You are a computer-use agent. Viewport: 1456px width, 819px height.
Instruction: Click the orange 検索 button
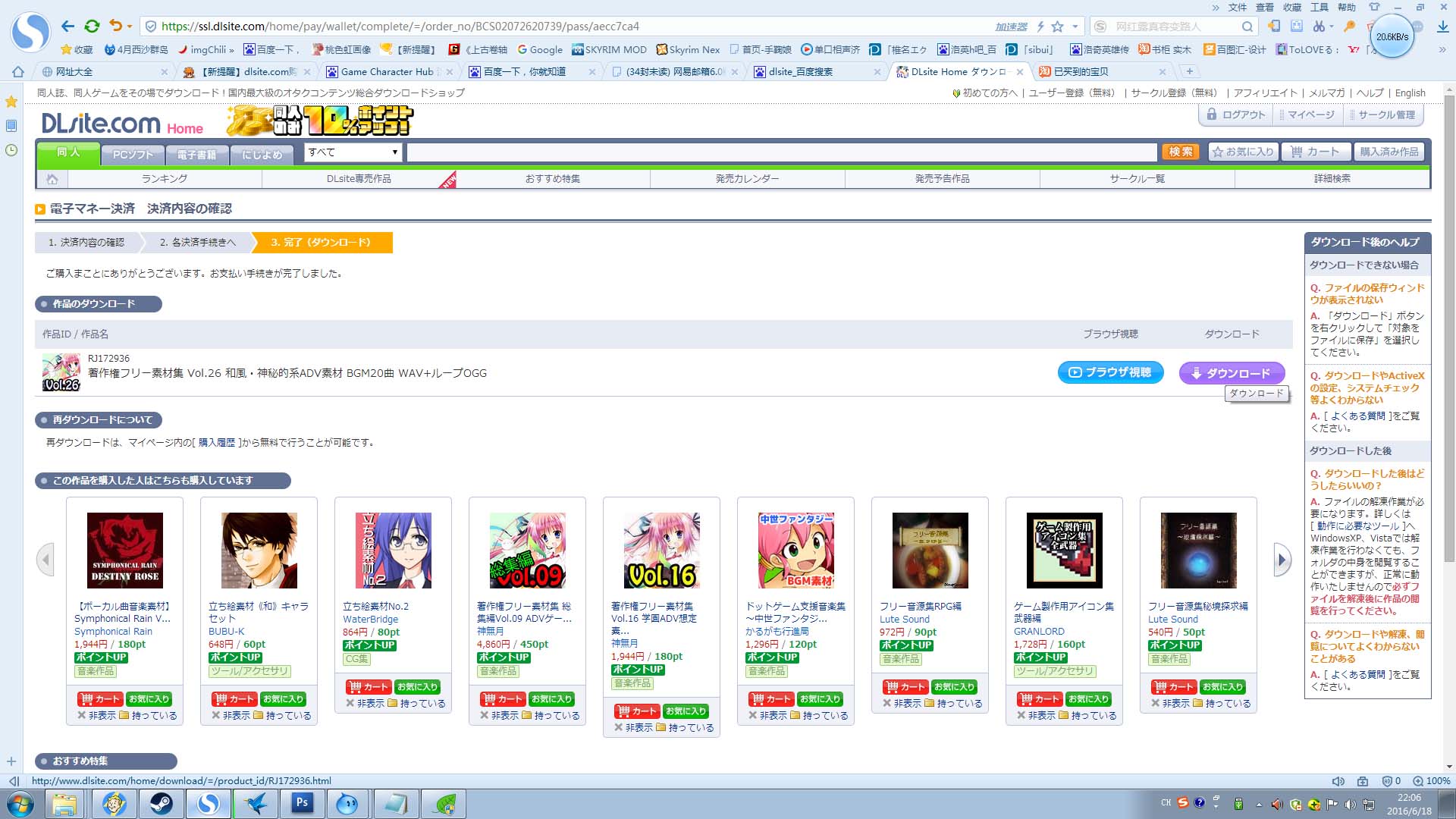click(1180, 152)
